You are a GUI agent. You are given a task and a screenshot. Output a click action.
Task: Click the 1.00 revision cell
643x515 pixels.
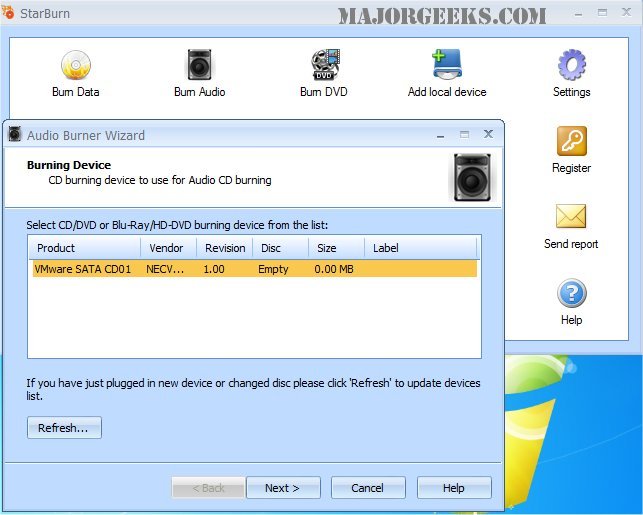point(214,269)
